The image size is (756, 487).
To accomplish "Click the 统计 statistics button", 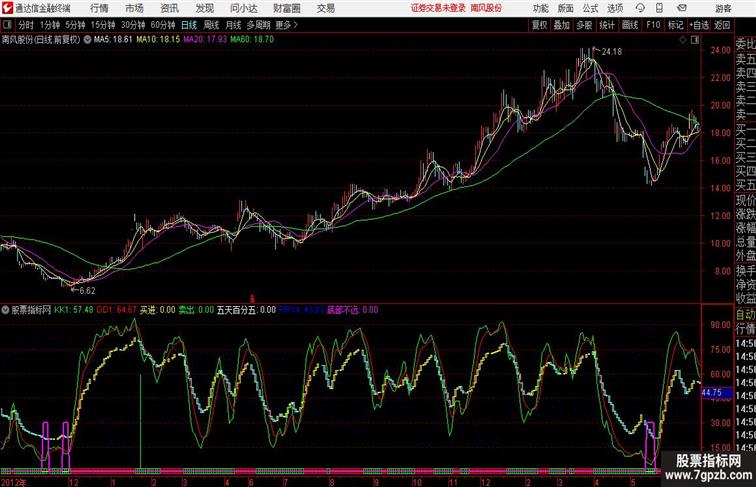I will click(x=607, y=25).
